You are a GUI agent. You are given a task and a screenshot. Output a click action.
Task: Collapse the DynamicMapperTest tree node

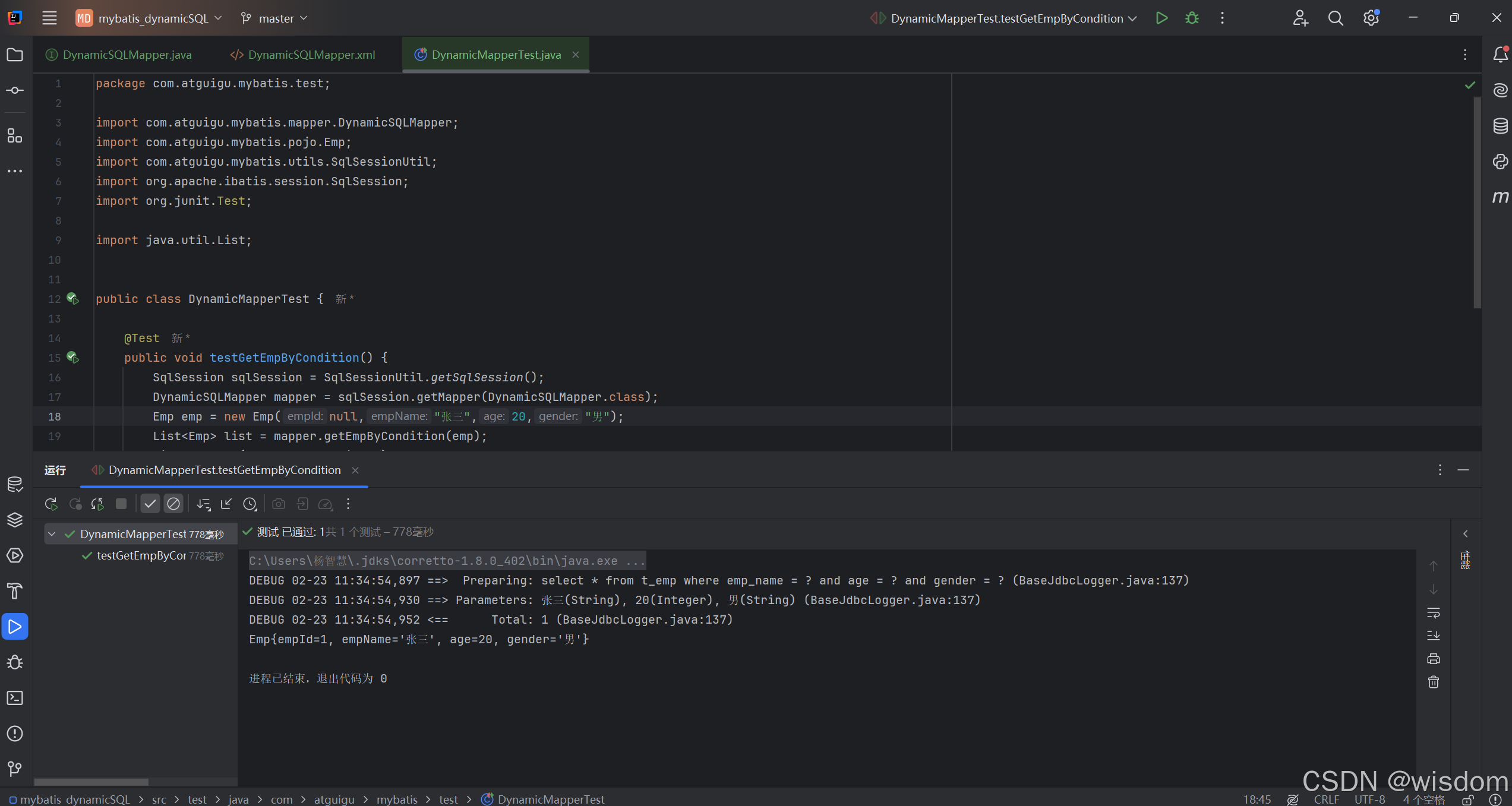[x=52, y=534]
